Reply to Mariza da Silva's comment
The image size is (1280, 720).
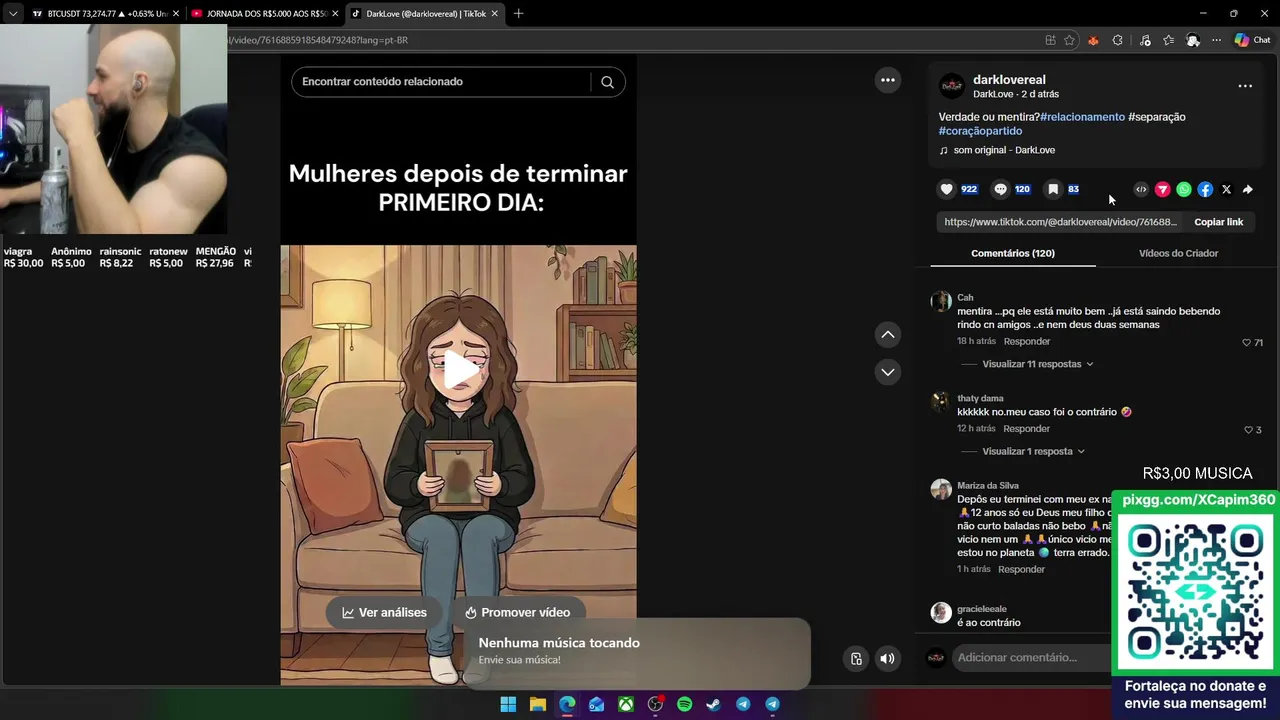tap(1021, 570)
